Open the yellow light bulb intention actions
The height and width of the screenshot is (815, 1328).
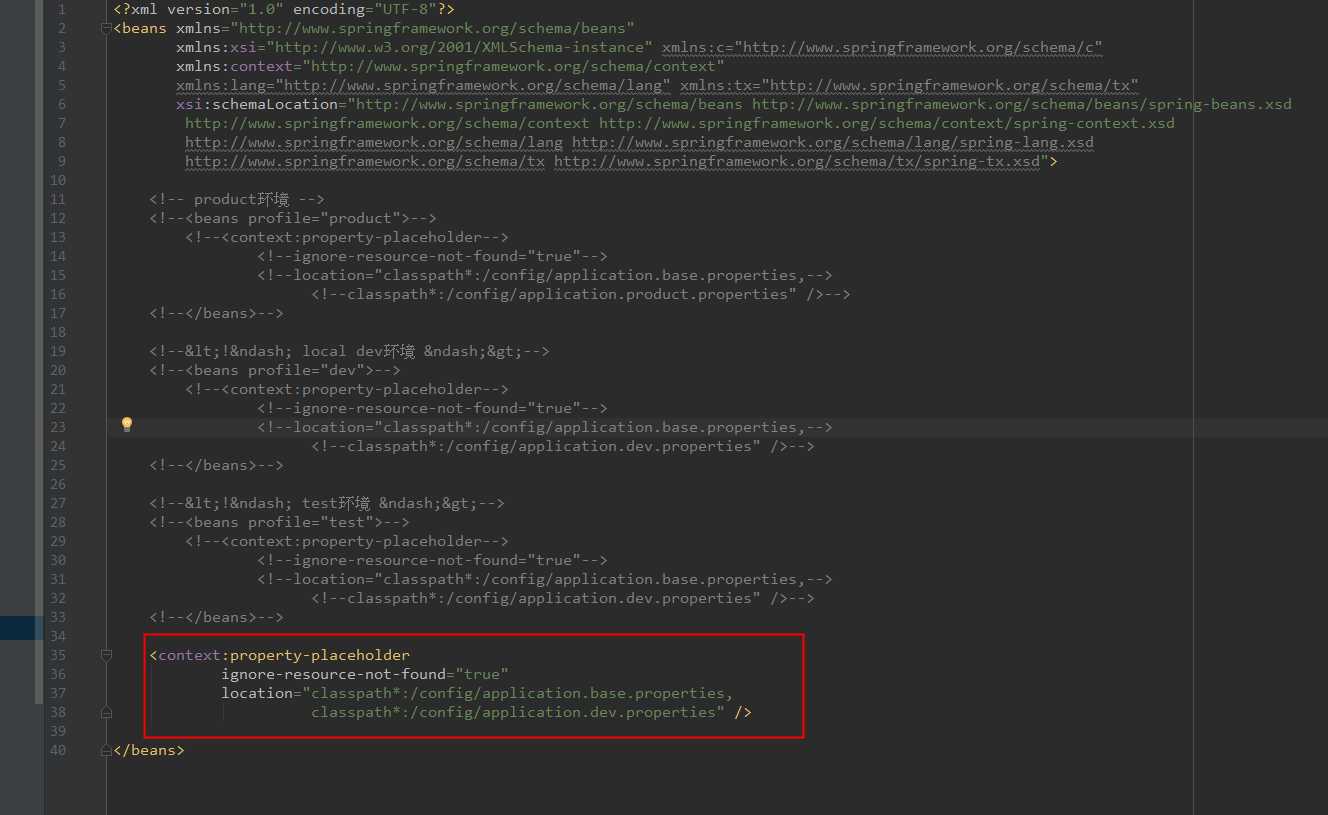tap(127, 425)
